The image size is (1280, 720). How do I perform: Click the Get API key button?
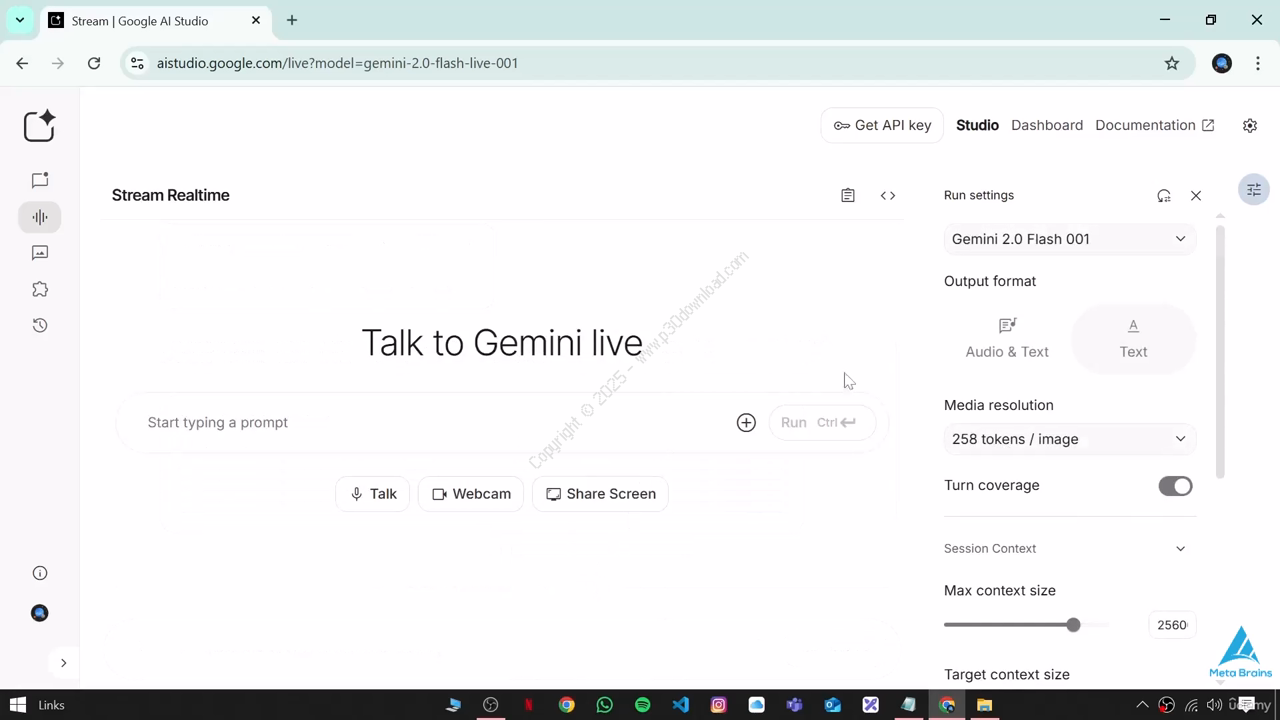(x=882, y=125)
